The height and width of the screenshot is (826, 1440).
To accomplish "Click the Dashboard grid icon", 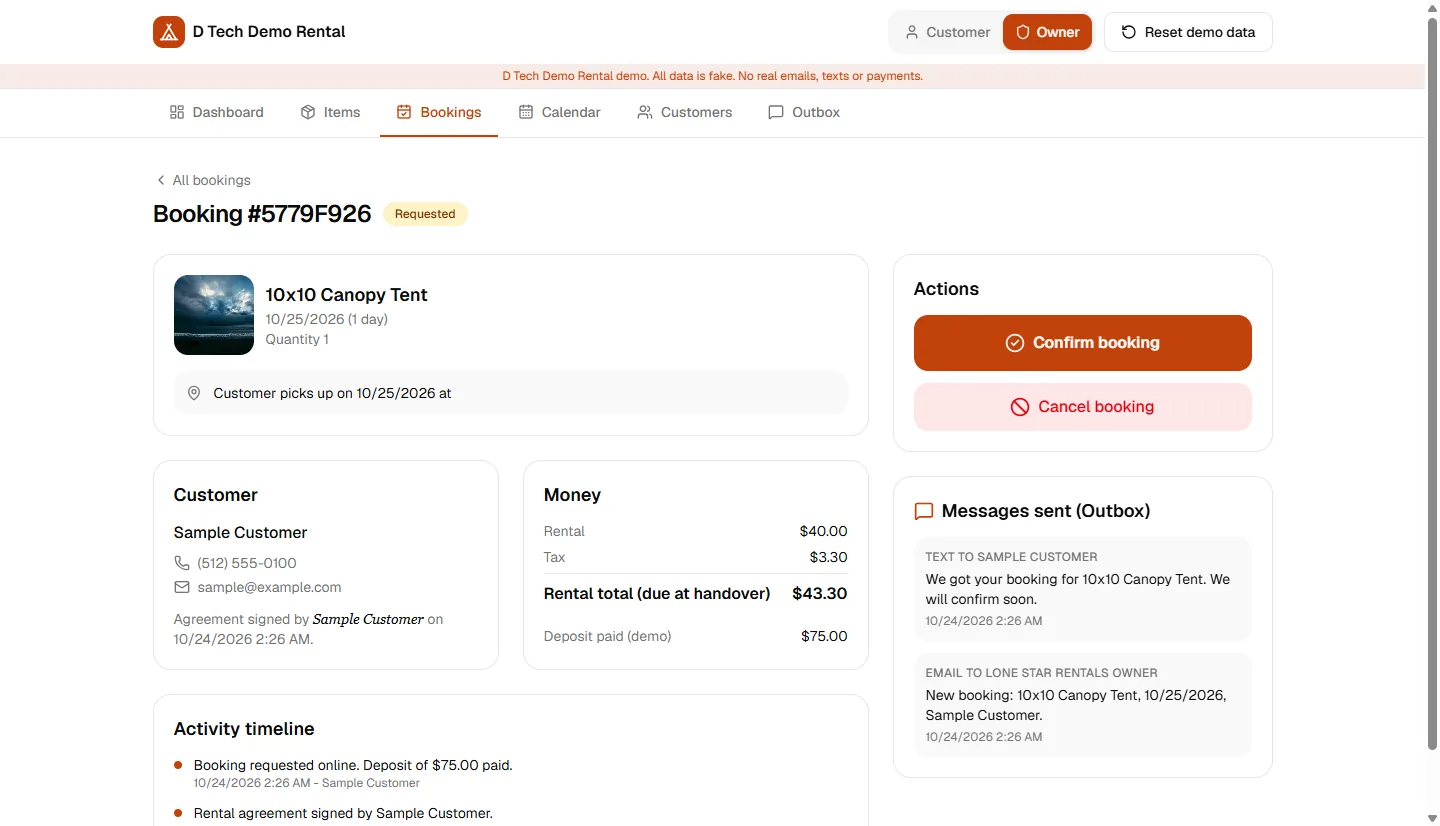I will pos(177,112).
